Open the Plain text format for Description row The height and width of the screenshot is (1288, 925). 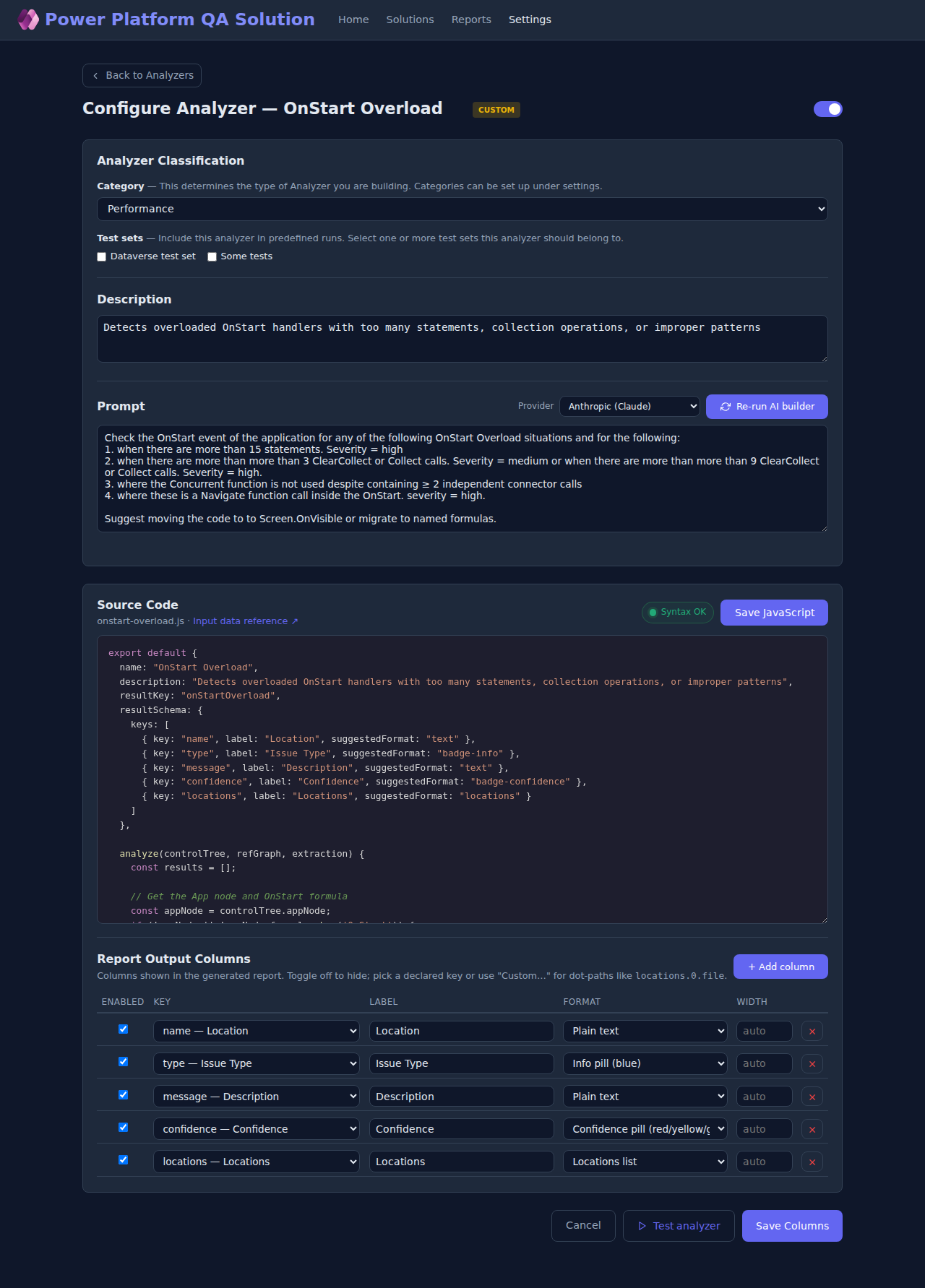coord(645,1097)
